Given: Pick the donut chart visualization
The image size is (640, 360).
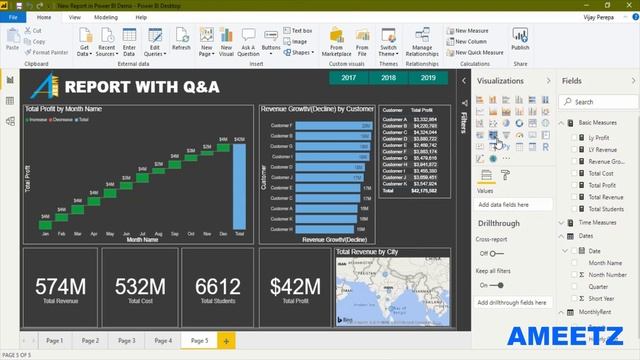Looking at the screenshot, I should coord(519,123).
